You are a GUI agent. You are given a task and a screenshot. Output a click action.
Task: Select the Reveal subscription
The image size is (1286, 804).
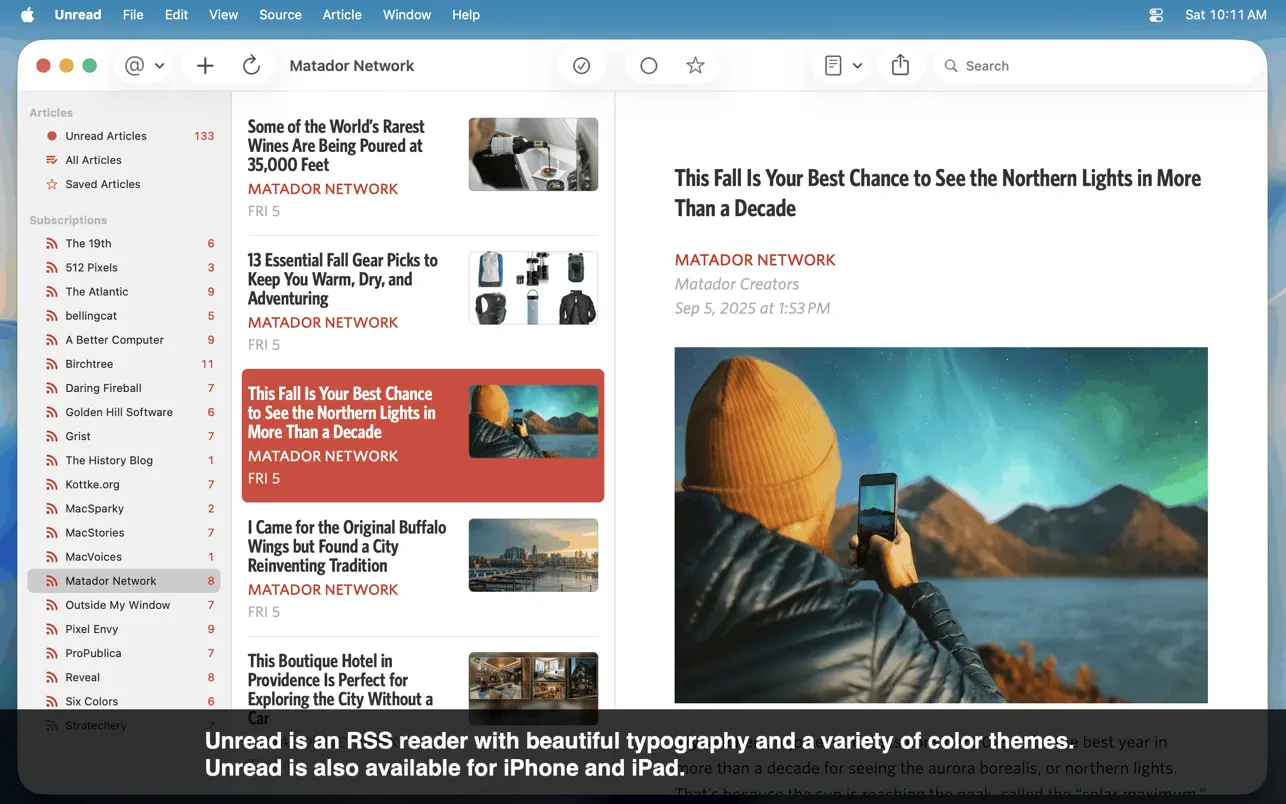click(x=124, y=677)
